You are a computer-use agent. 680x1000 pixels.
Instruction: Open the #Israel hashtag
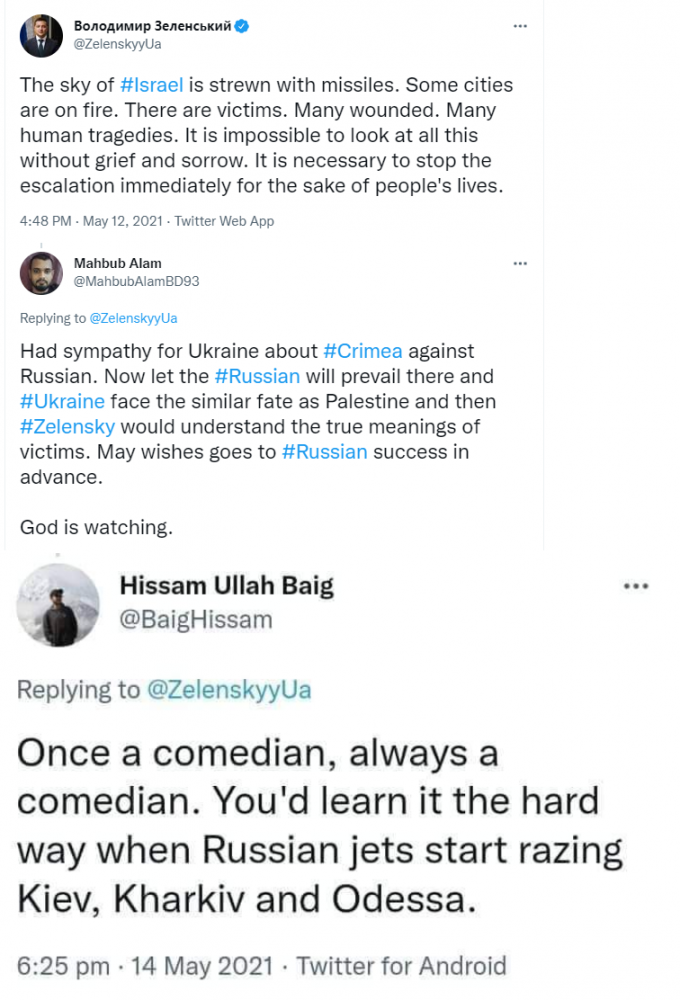pos(151,85)
